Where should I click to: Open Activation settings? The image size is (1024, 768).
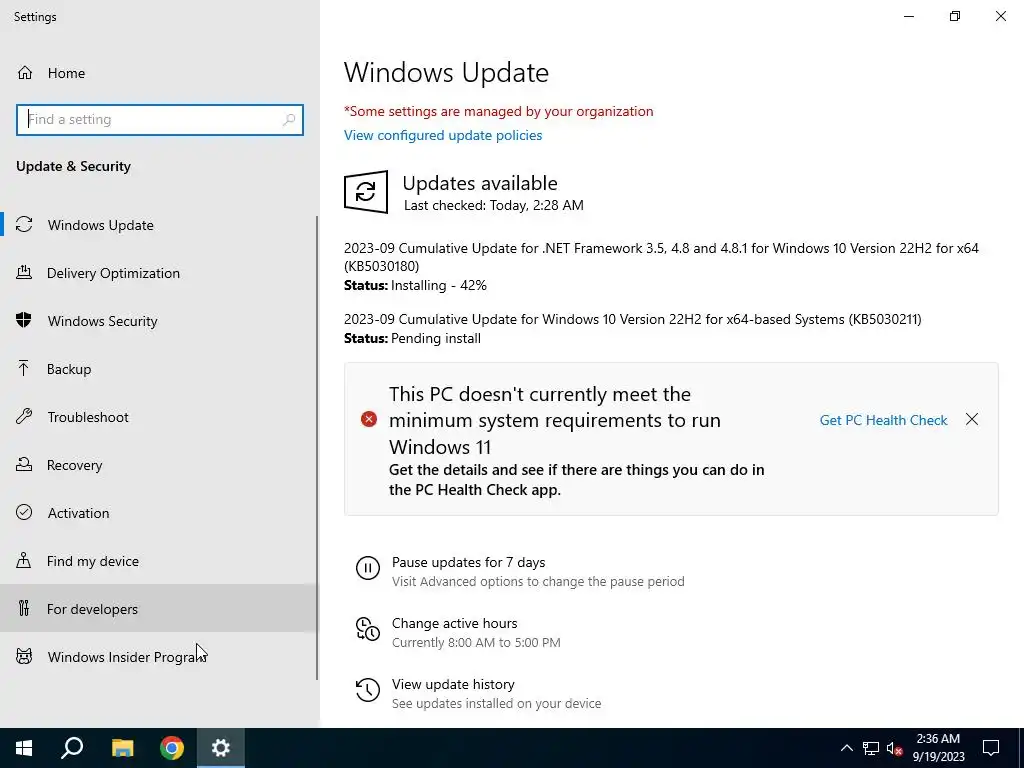coord(159,513)
